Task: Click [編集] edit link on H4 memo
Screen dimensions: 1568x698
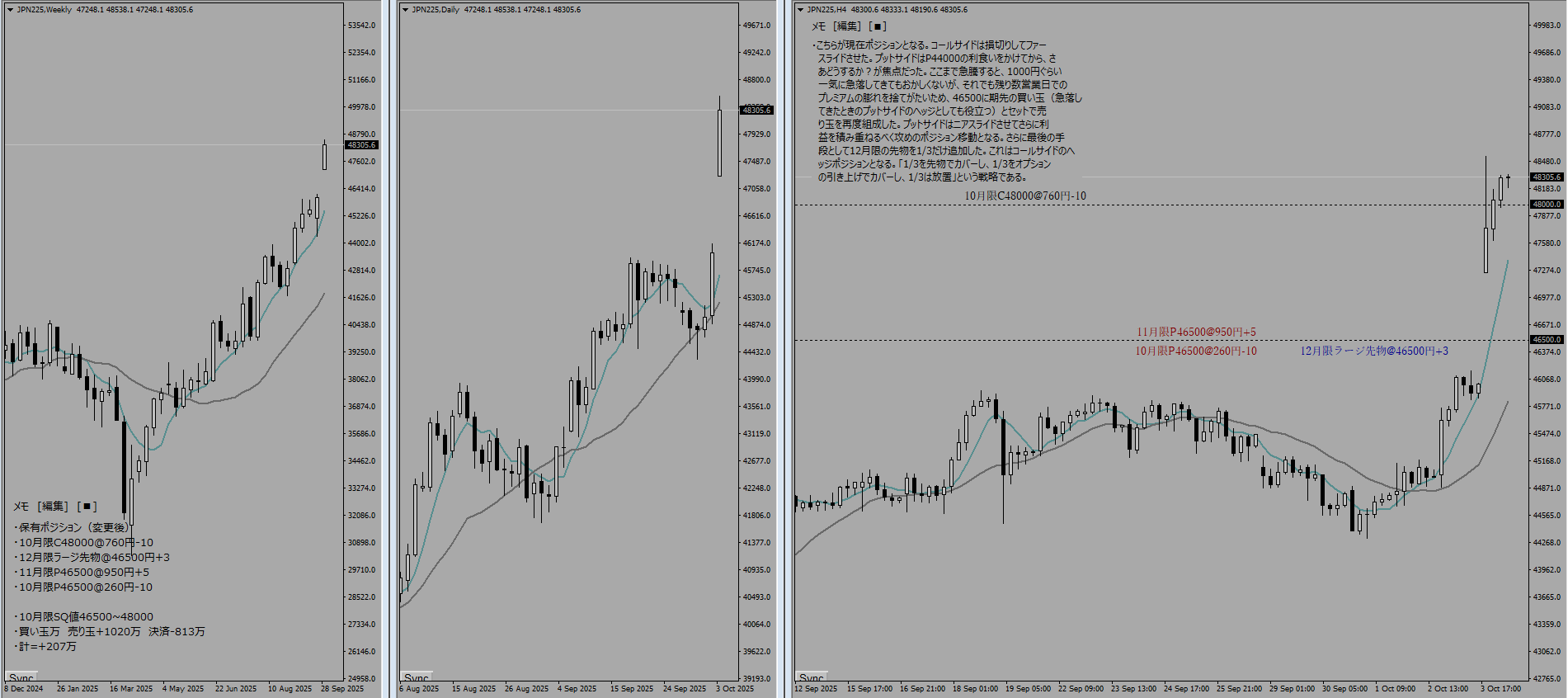Action: (x=848, y=26)
